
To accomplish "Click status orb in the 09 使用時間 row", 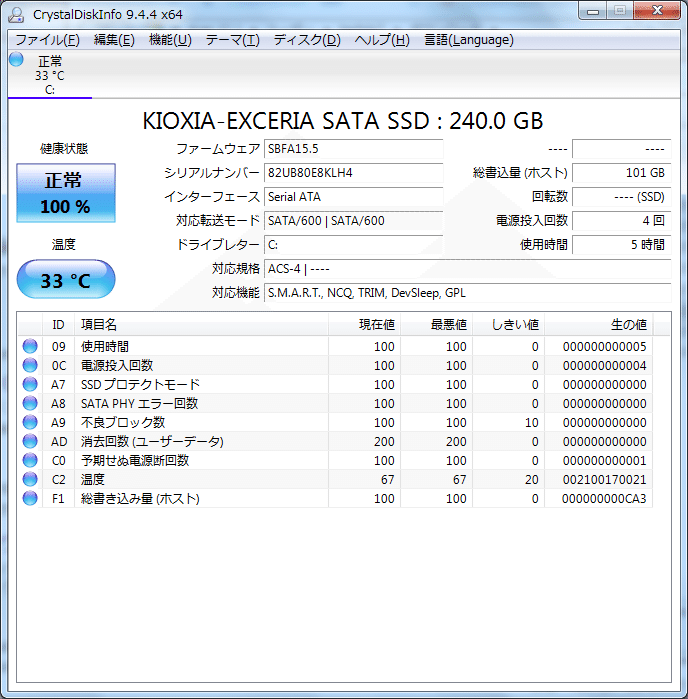I will click(30, 346).
